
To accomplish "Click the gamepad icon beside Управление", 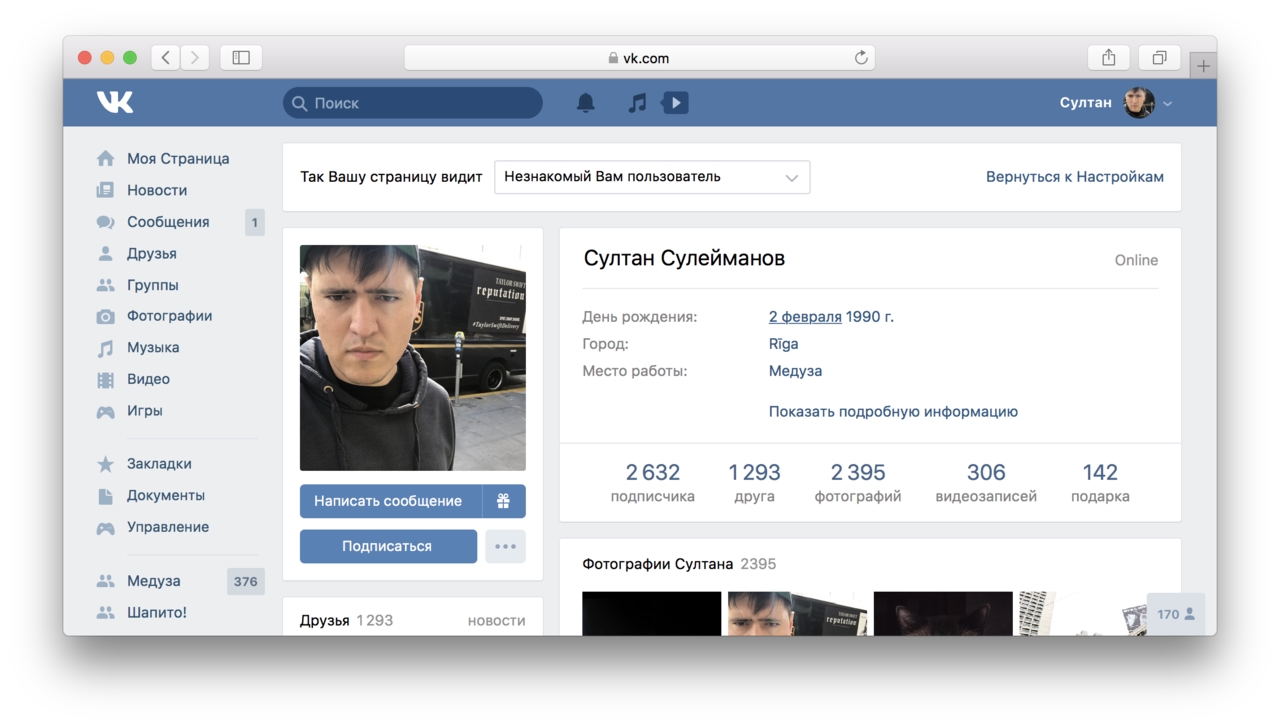I will tap(105, 527).
